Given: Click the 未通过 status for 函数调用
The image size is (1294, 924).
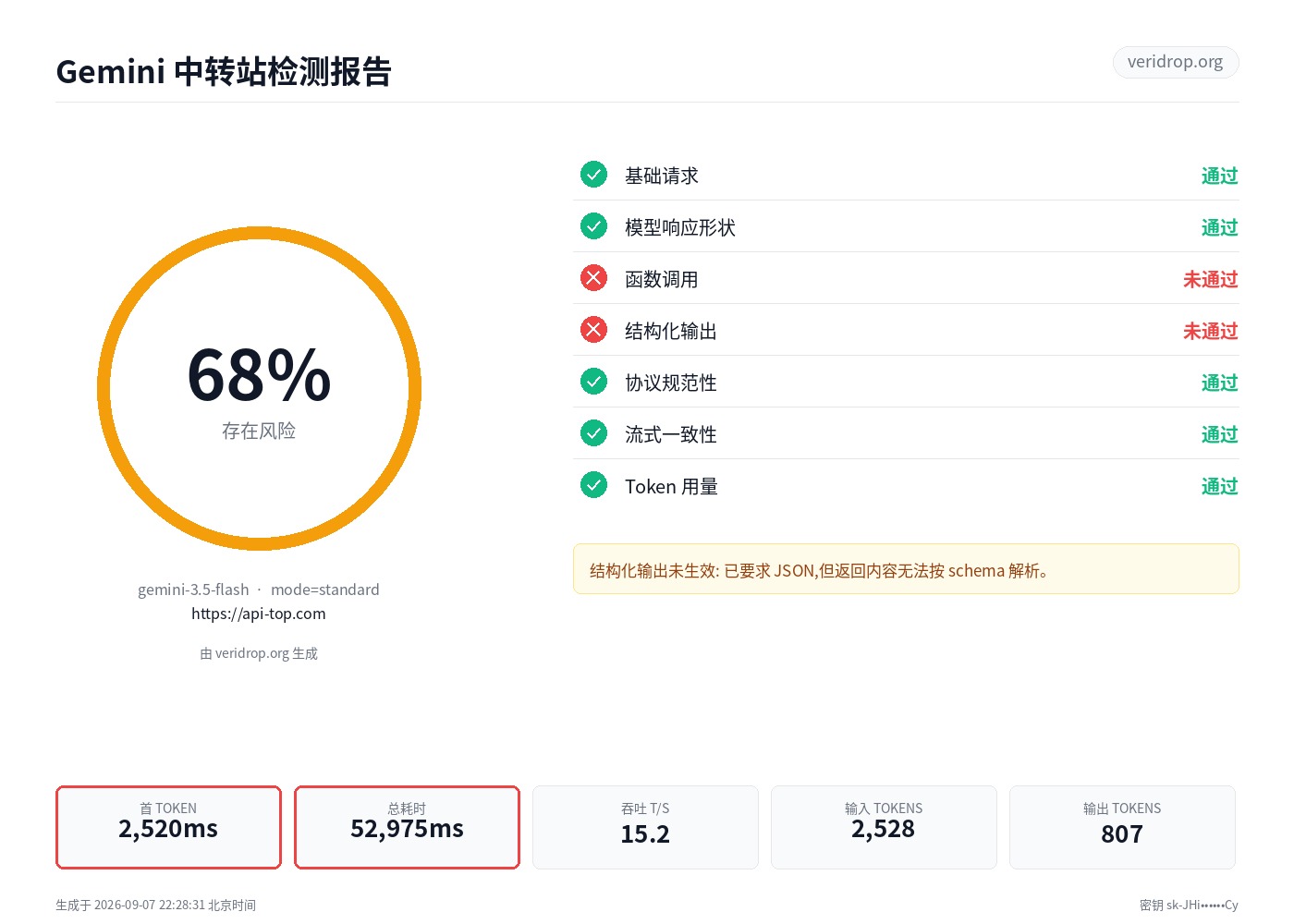Looking at the screenshot, I should tap(1210, 279).
